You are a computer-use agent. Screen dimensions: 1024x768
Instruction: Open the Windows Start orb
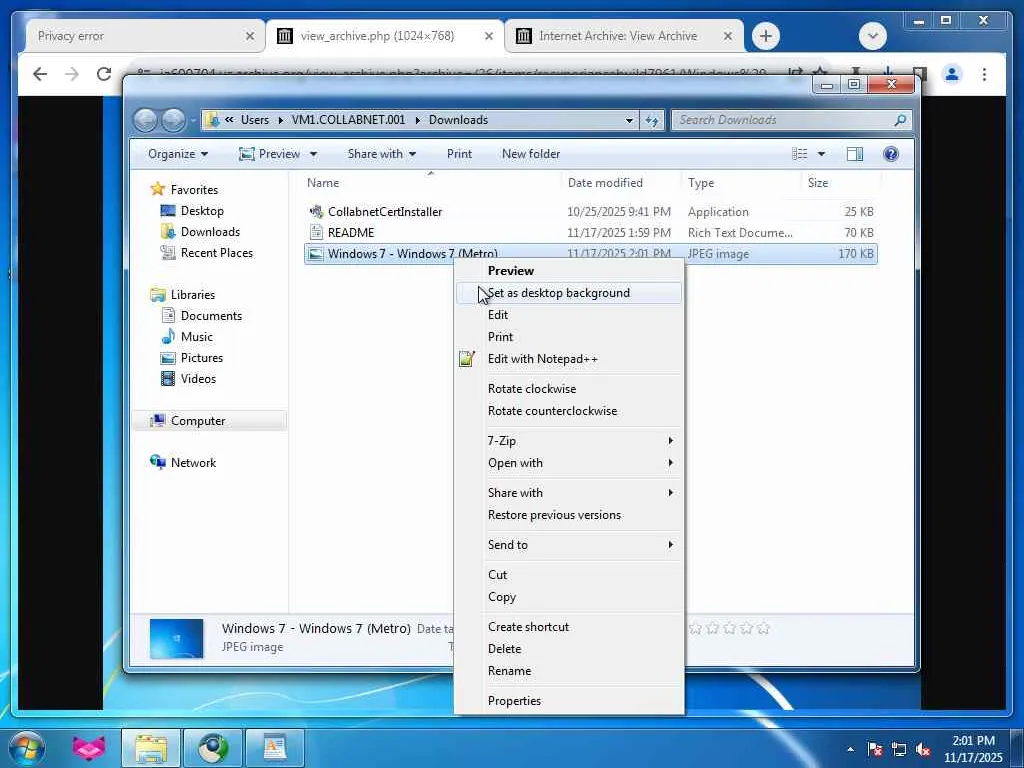pos(27,748)
